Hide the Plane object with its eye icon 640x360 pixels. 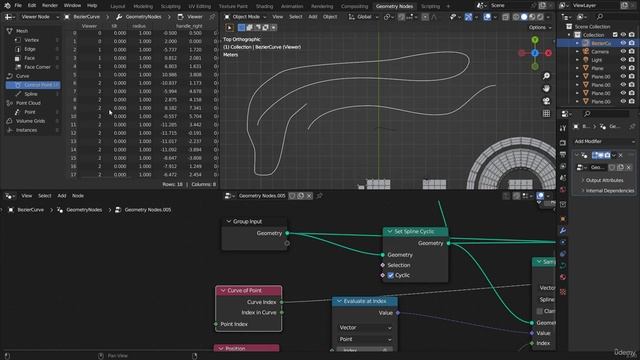point(623,68)
